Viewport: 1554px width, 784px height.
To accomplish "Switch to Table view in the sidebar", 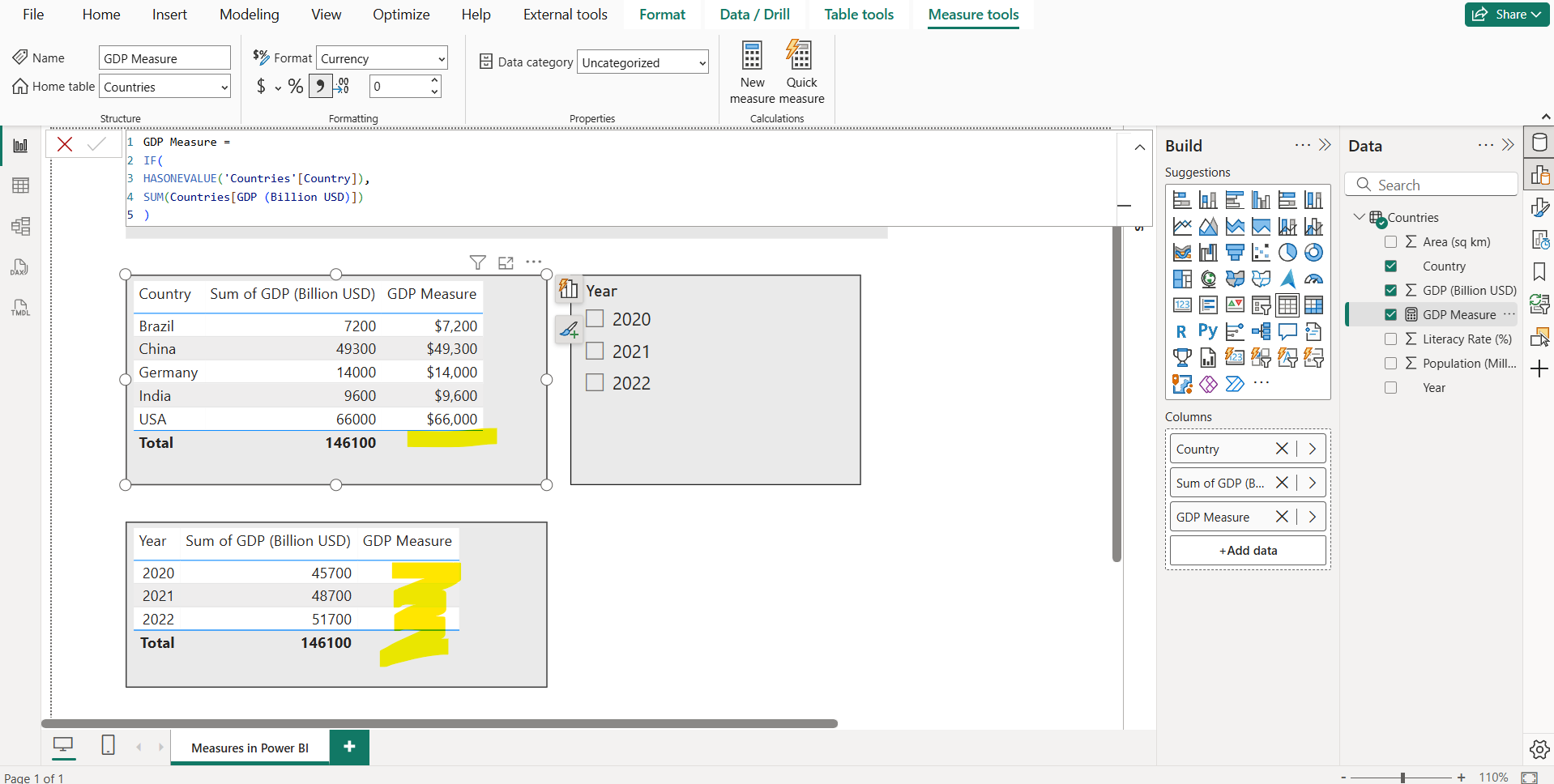I will click(x=21, y=185).
